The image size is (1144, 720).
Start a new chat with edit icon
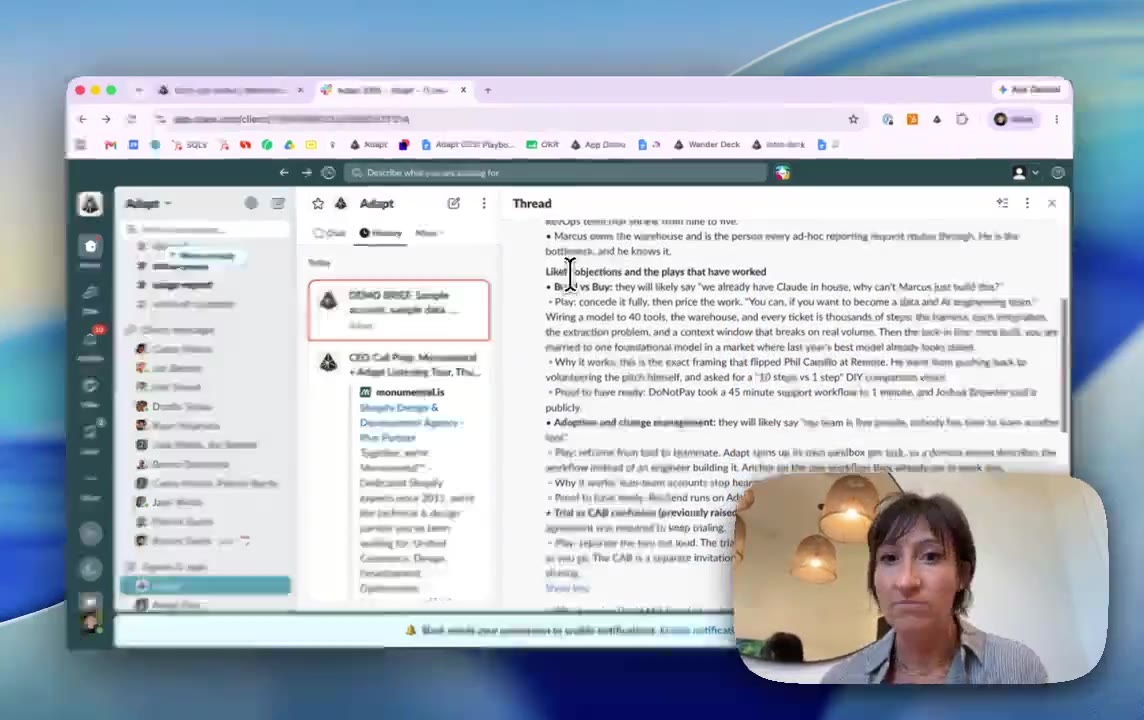(454, 204)
